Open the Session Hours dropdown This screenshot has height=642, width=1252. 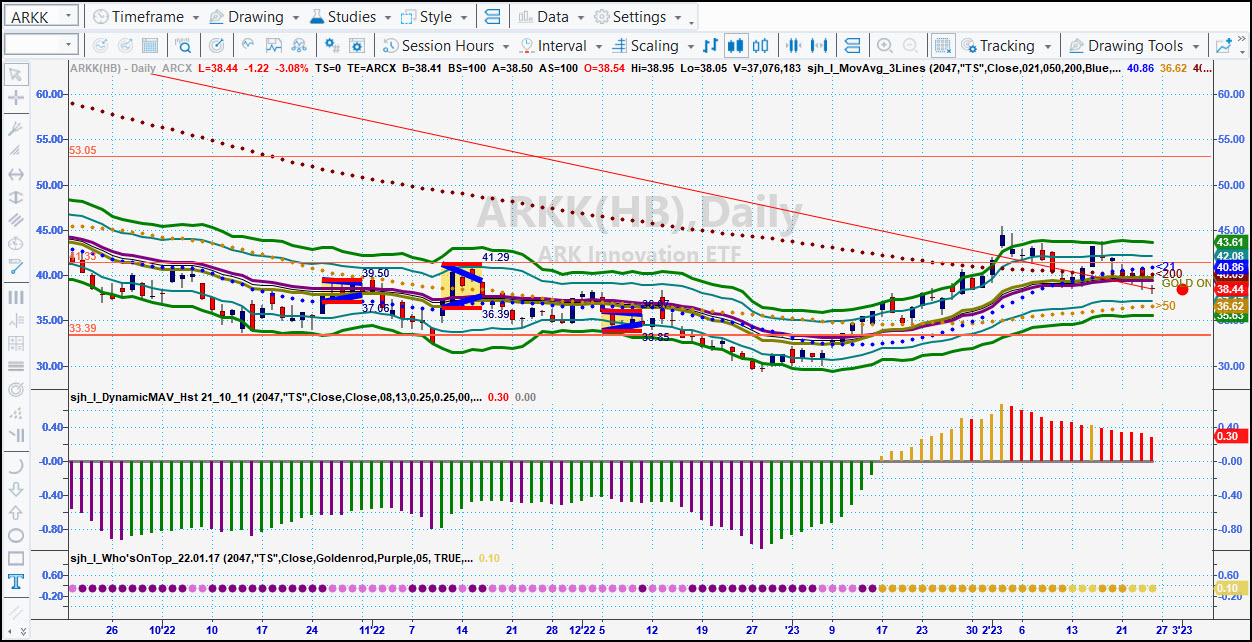(446, 45)
